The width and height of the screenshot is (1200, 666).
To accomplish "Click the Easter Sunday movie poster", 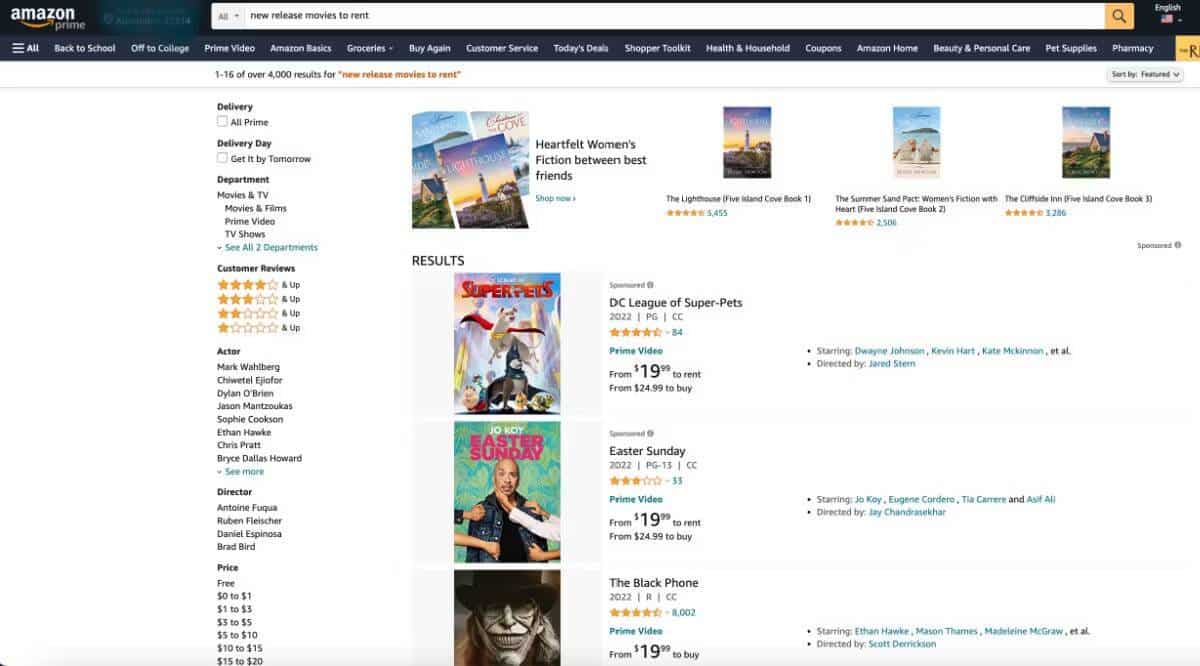I will click(507, 492).
